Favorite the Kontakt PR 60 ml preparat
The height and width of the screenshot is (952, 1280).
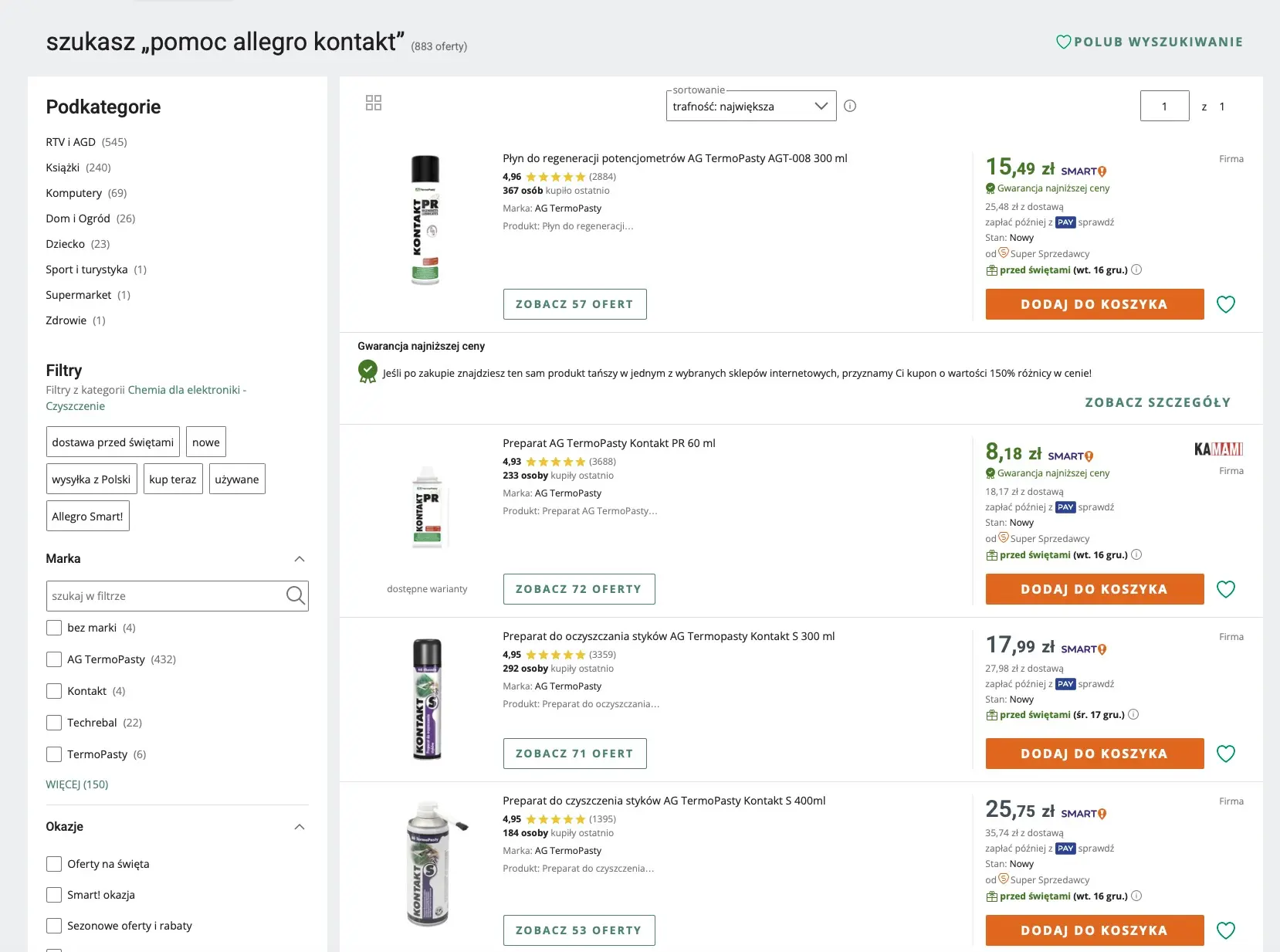click(1225, 590)
